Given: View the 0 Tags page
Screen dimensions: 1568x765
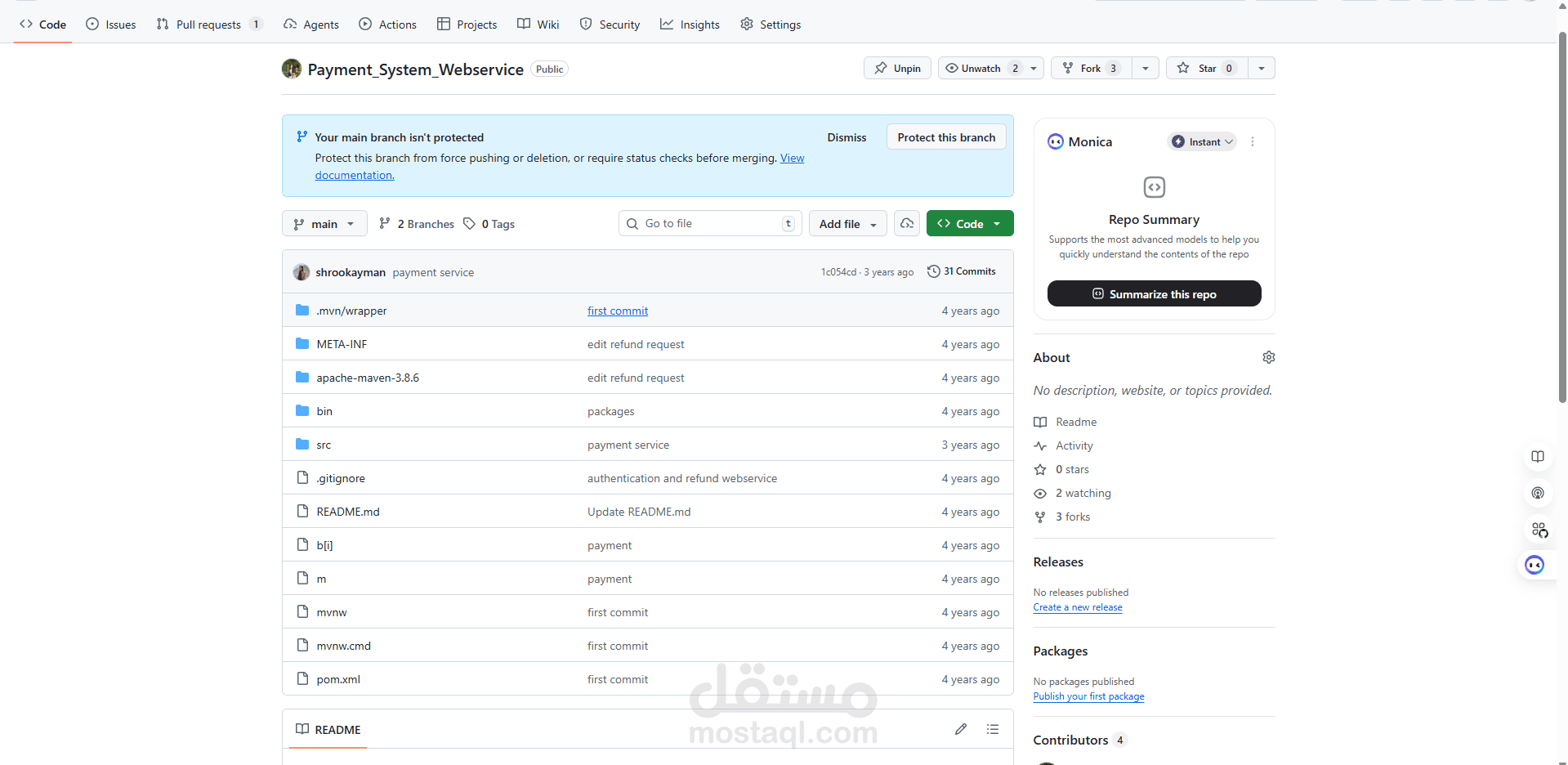Looking at the screenshot, I should pyautogui.click(x=489, y=224).
